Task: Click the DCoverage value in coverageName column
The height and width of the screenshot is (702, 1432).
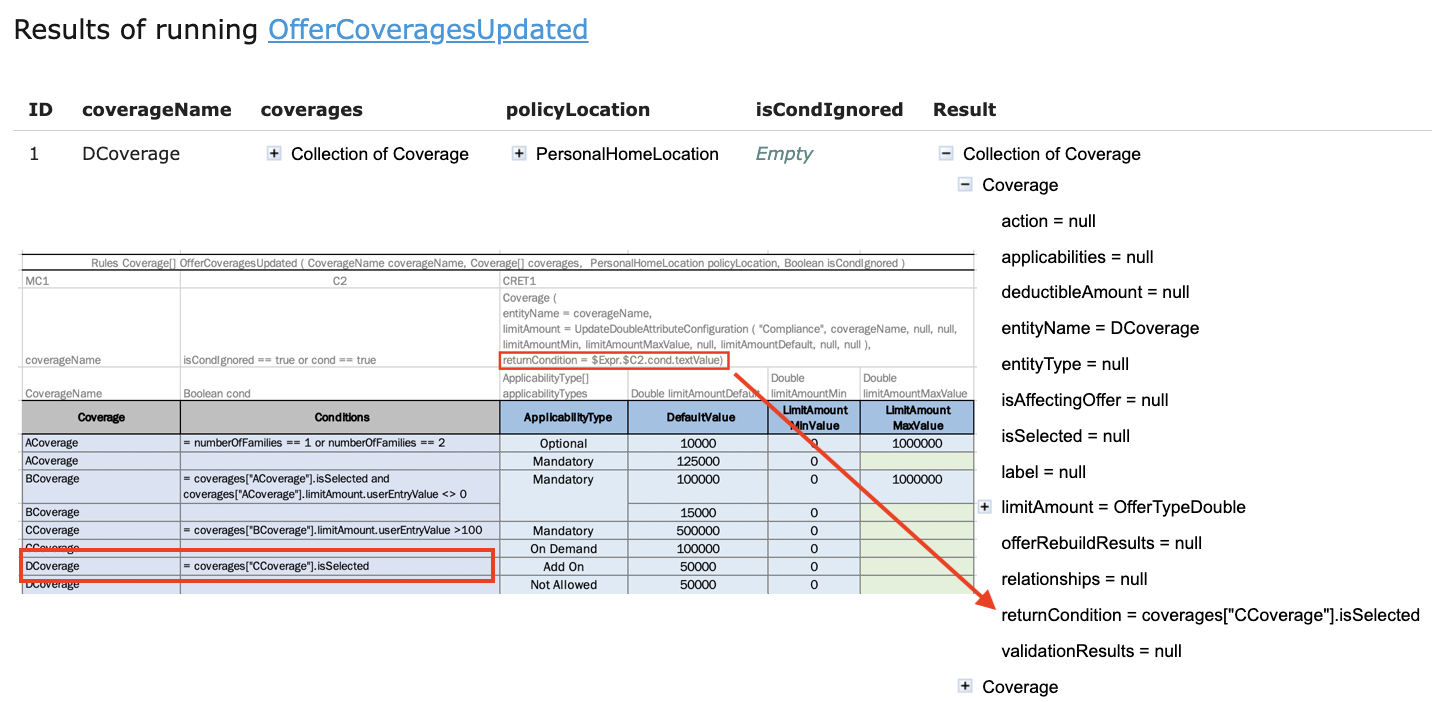Action: tap(131, 154)
